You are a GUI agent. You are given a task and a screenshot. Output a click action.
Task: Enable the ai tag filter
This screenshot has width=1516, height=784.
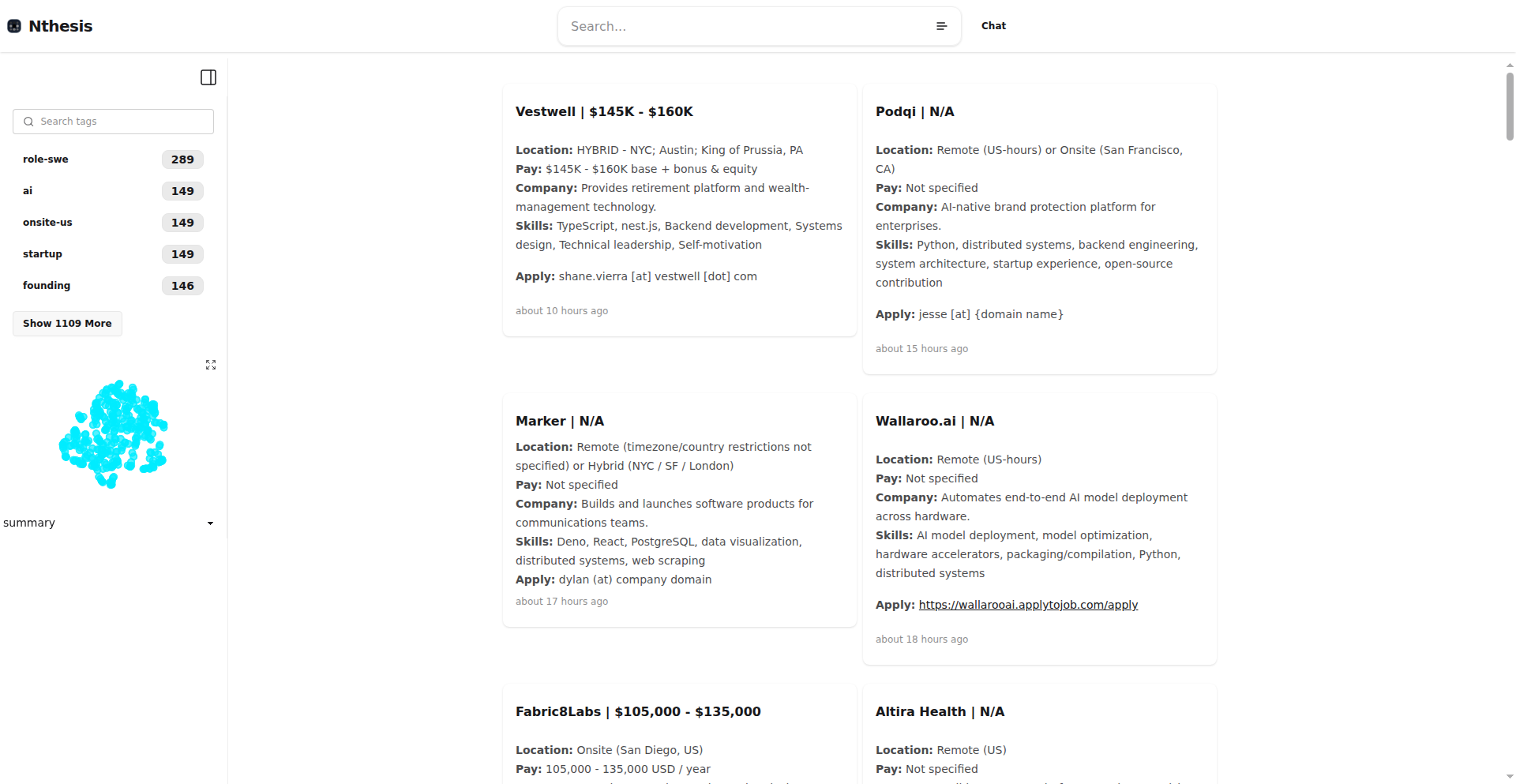tap(28, 190)
